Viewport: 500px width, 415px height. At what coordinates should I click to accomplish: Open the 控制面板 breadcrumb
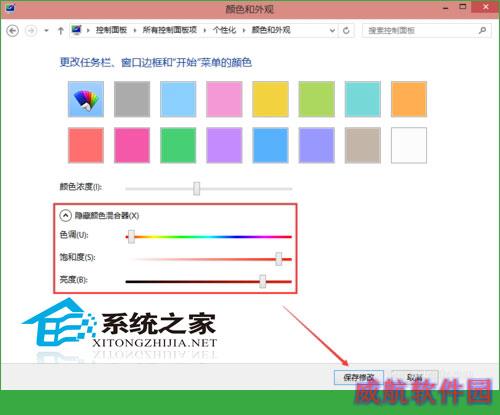tap(111, 30)
